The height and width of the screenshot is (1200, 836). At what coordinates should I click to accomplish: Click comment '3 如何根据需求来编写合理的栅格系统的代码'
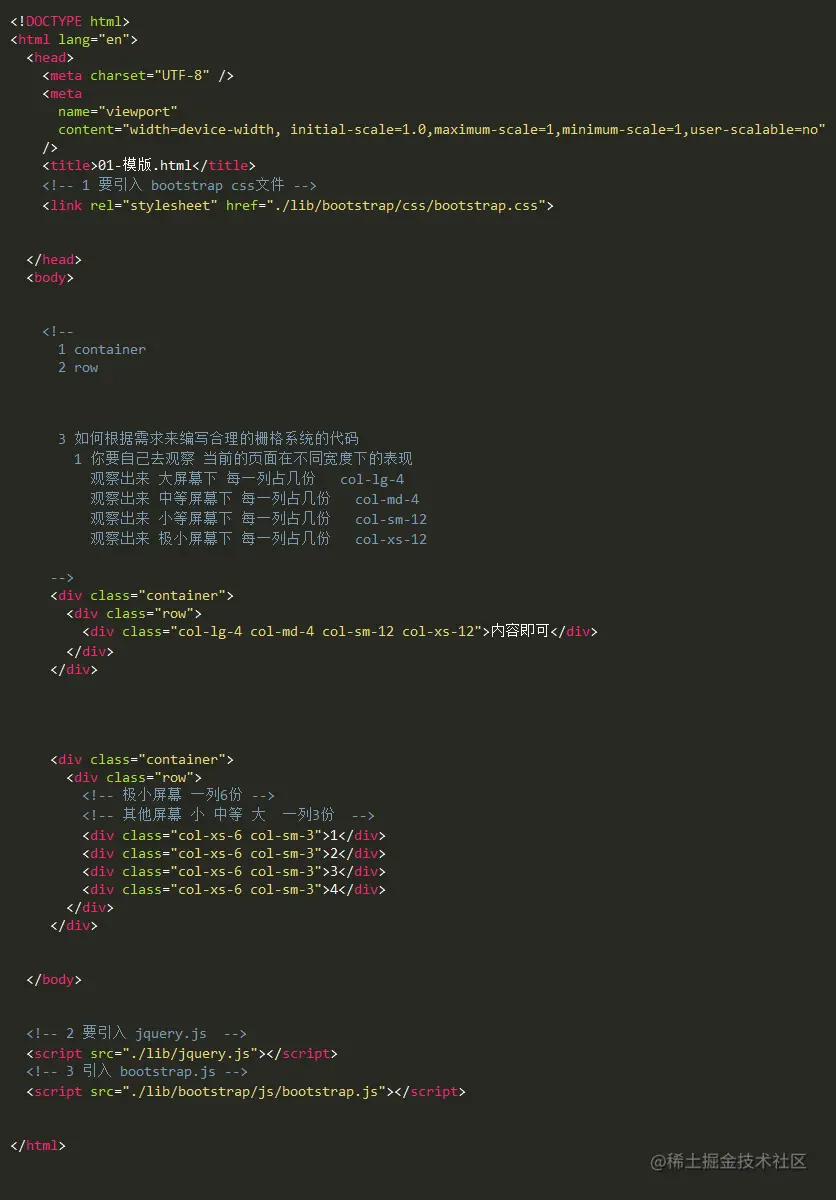[208, 438]
